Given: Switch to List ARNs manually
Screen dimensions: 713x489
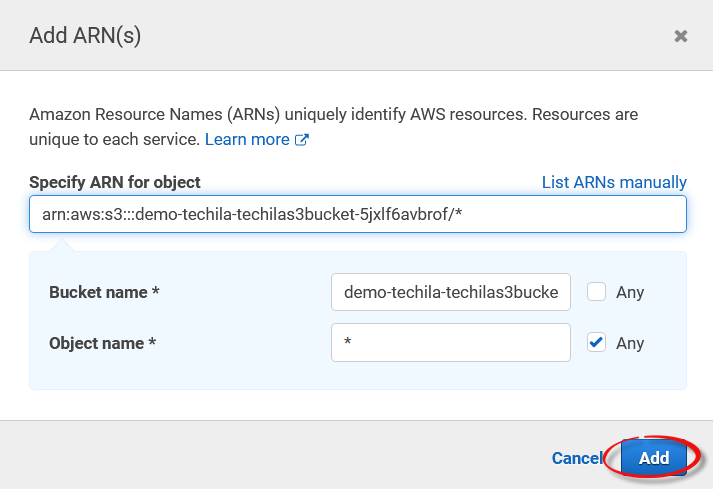Looking at the screenshot, I should (614, 182).
